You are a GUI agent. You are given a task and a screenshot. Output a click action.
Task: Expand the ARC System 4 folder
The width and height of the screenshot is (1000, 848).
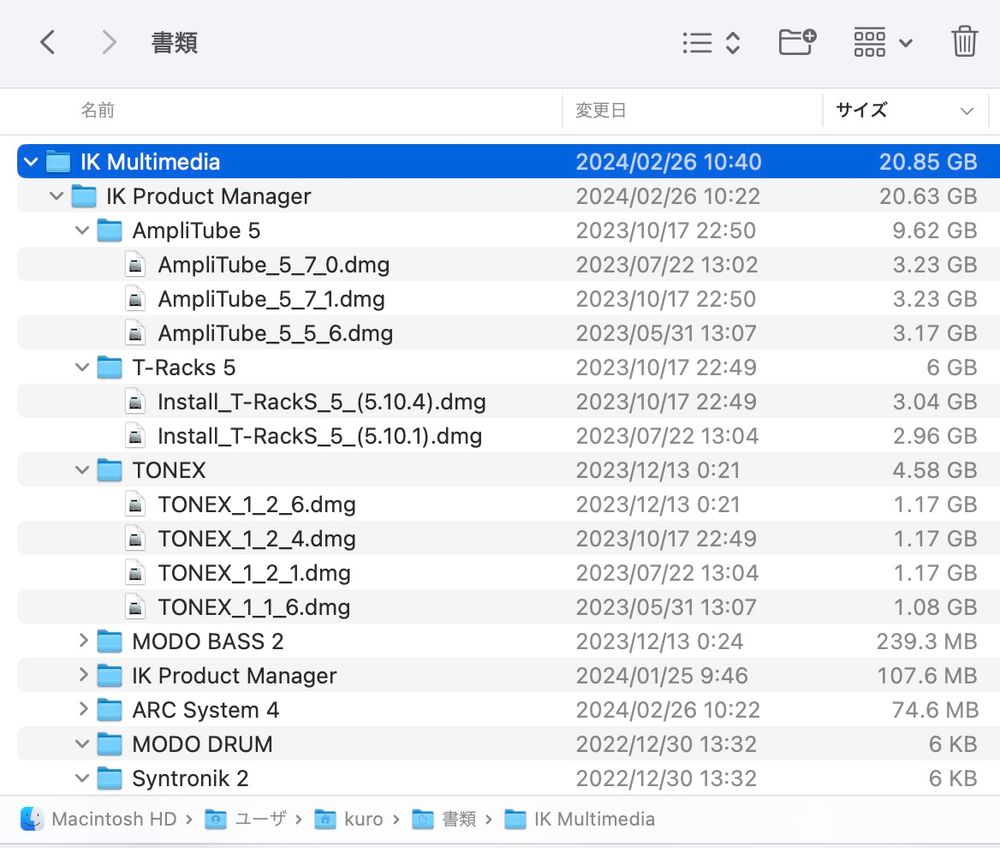(x=83, y=710)
